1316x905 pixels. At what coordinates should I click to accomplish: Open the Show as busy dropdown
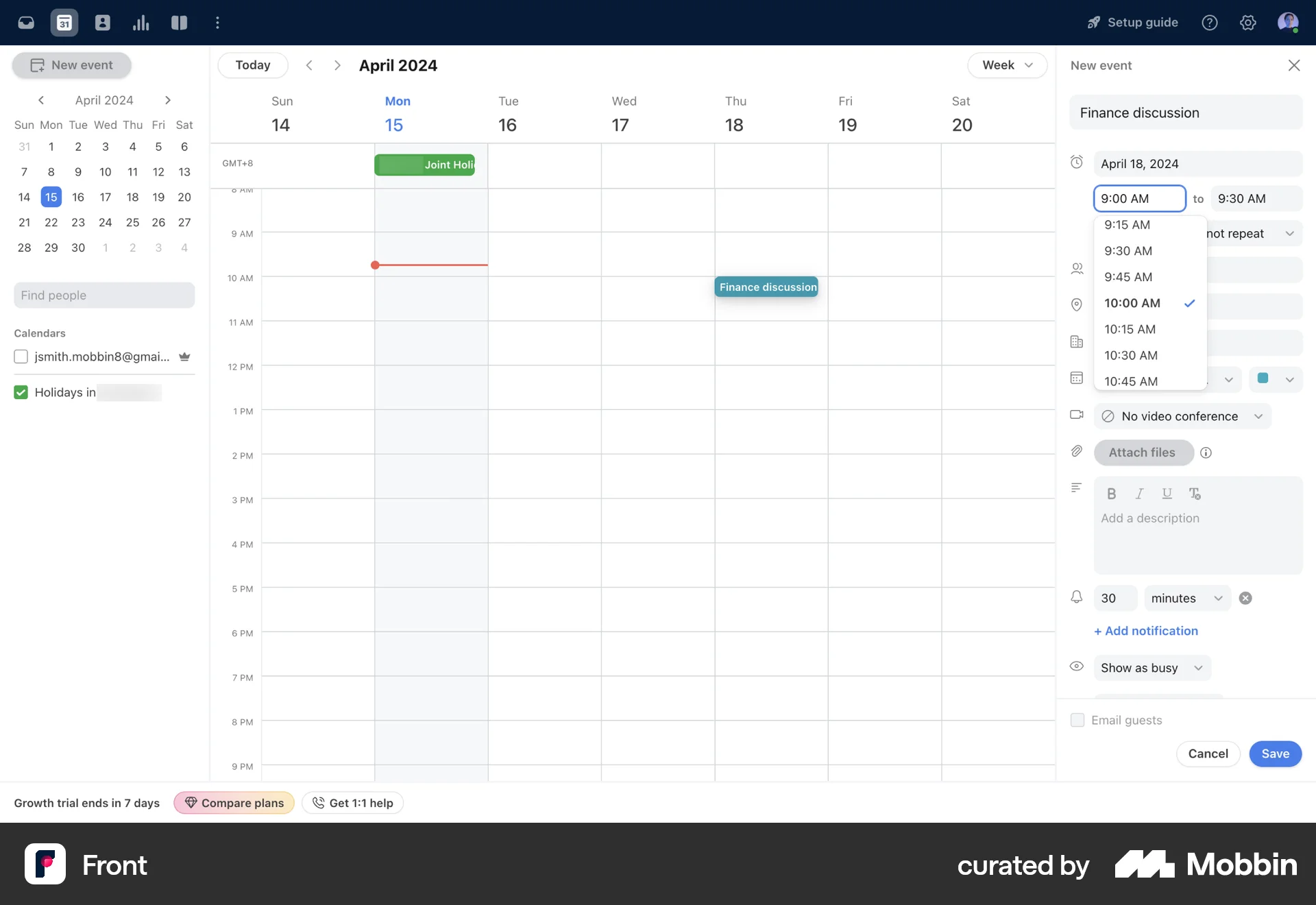[1151, 667]
